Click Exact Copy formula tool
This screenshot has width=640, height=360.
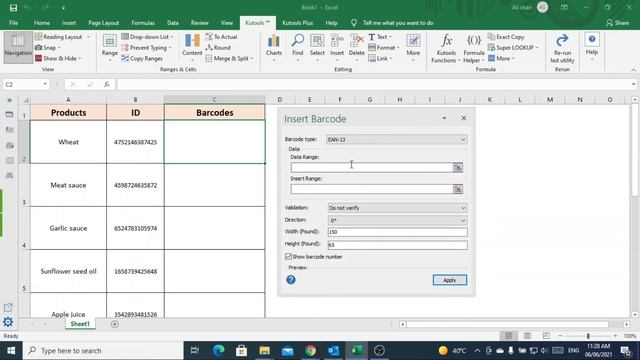pyautogui.click(x=506, y=37)
